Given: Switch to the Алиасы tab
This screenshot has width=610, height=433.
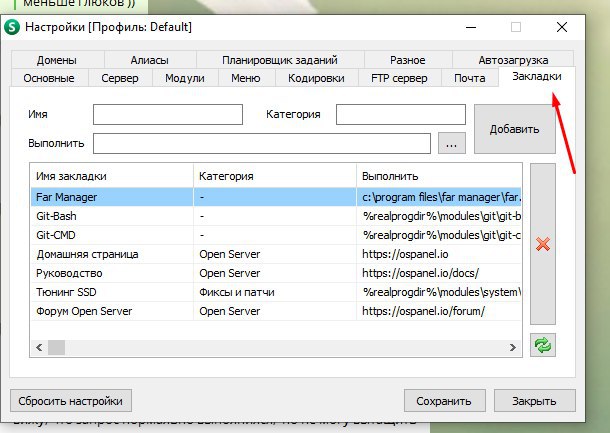Looking at the screenshot, I should pos(150,60).
